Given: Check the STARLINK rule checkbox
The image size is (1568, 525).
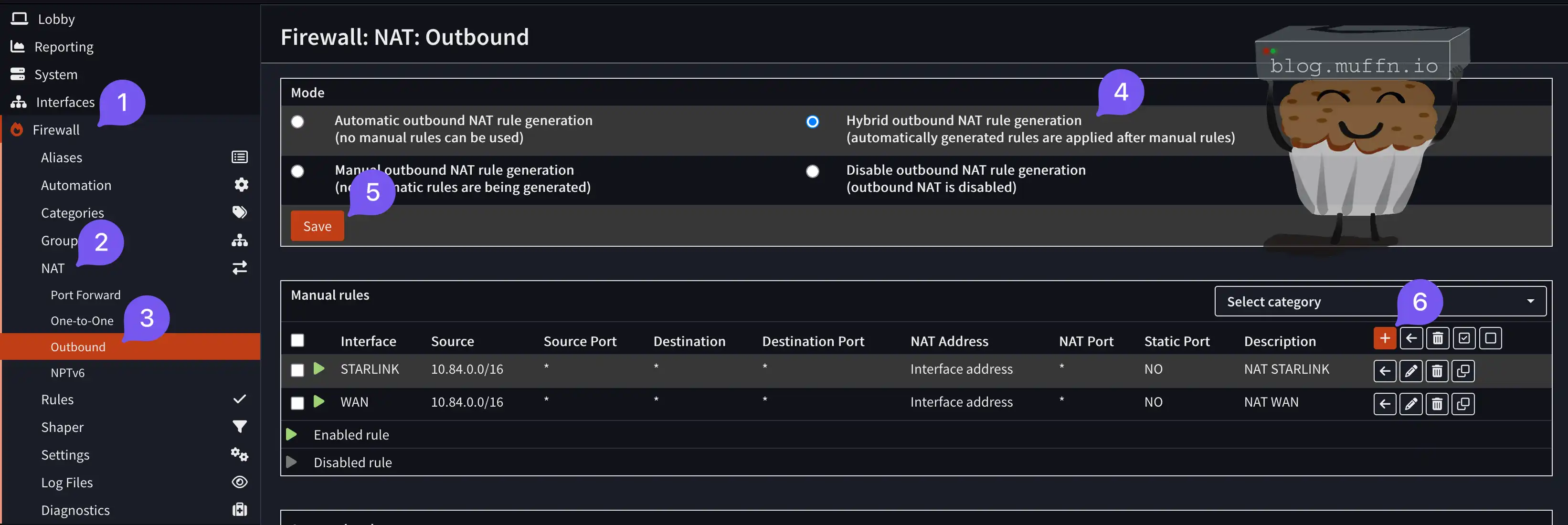Looking at the screenshot, I should [x=297, y=370].
